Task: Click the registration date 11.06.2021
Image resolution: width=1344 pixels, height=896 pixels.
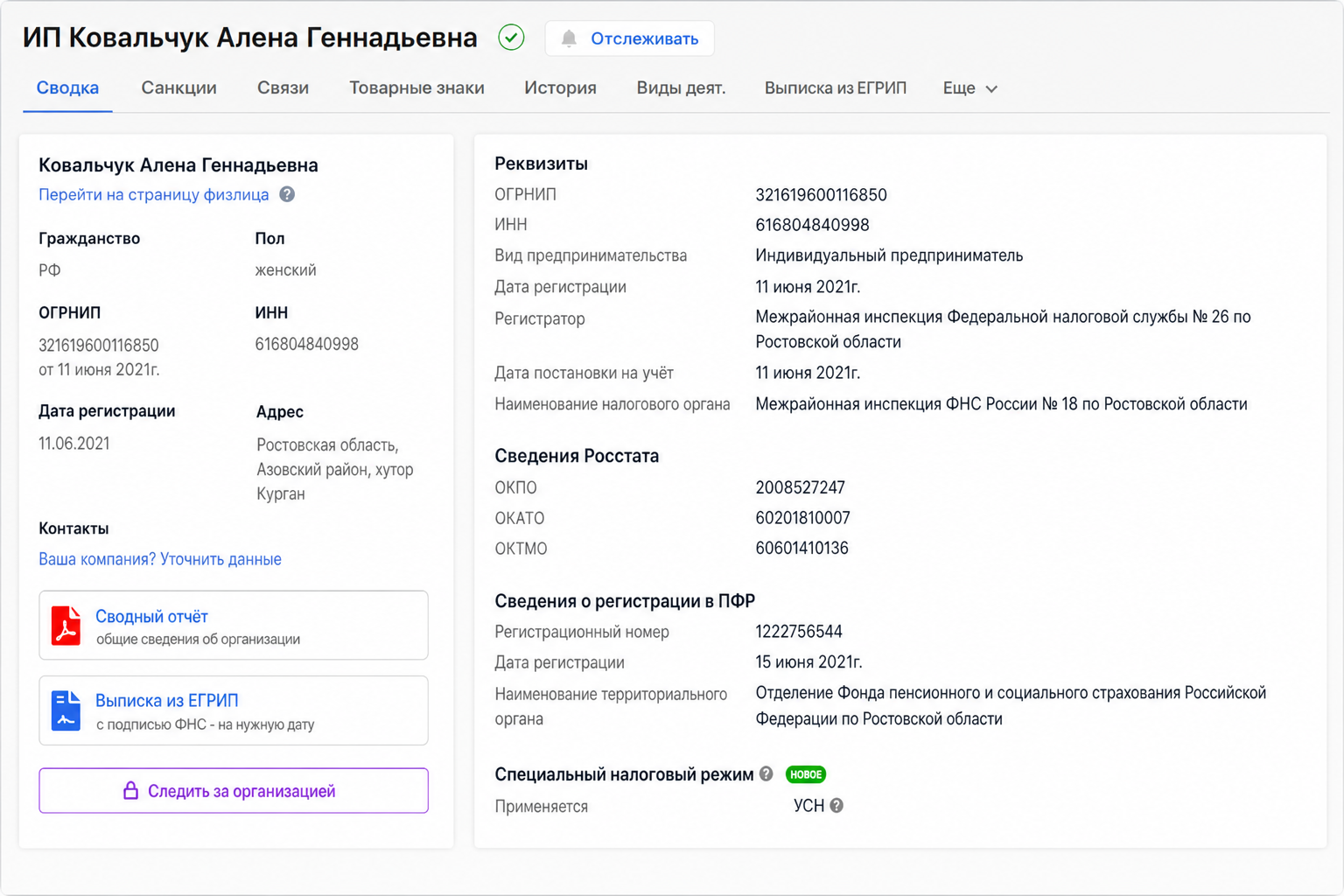Action: click(x=74, y=444)
